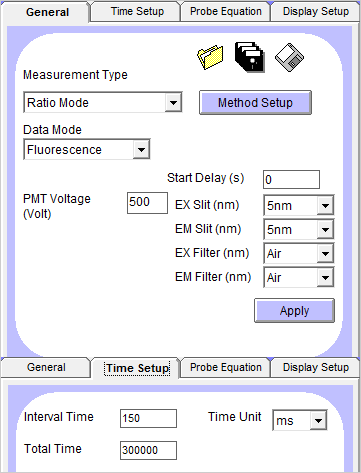Click the Total Time label
Screen dimensions: 361x473
[53, 449]
